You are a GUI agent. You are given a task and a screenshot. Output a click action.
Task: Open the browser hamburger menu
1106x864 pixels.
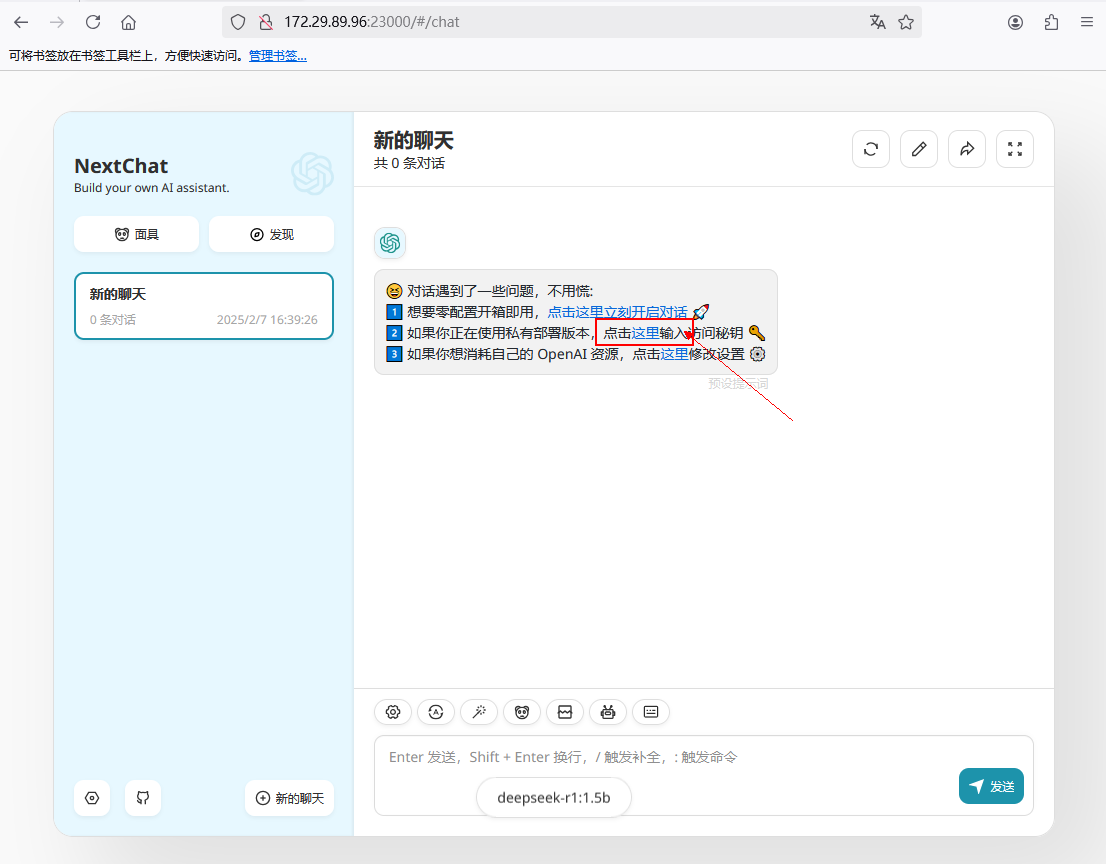point(1087,23)
